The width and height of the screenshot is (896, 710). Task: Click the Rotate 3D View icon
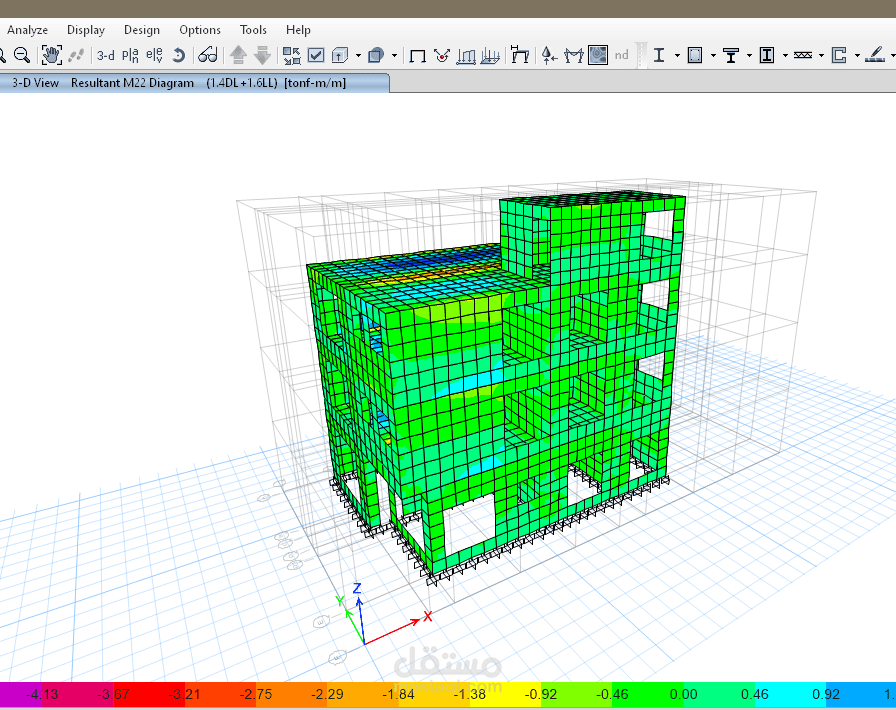tap(179, 55)
